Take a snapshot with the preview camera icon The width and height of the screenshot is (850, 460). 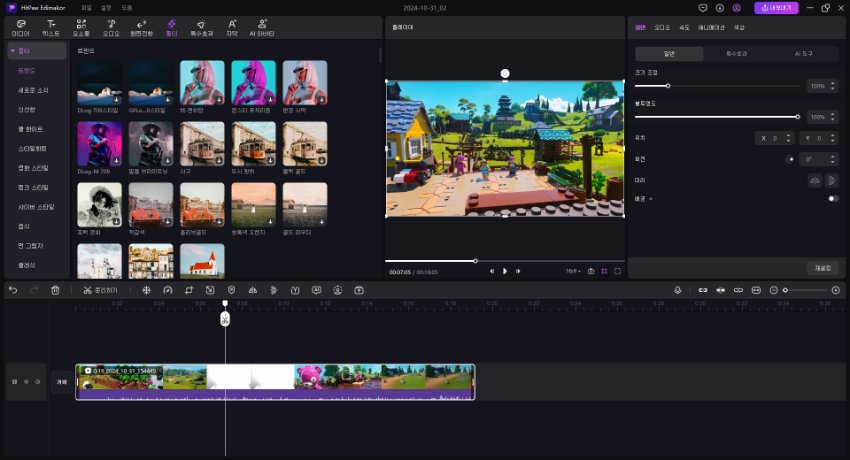click(591, 271)
